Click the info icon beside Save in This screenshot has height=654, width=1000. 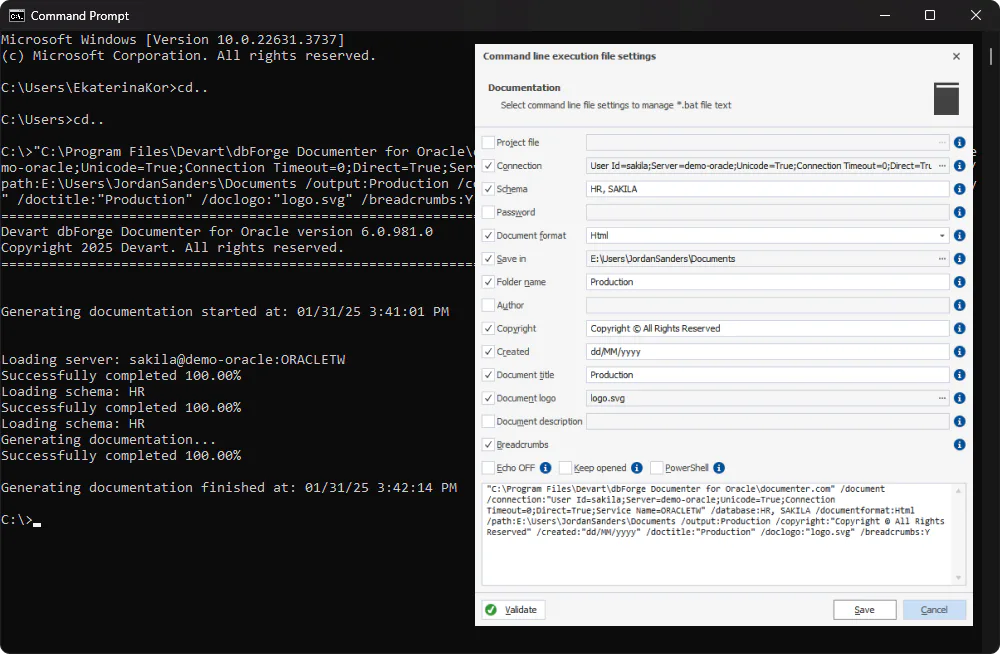(959, 259)
